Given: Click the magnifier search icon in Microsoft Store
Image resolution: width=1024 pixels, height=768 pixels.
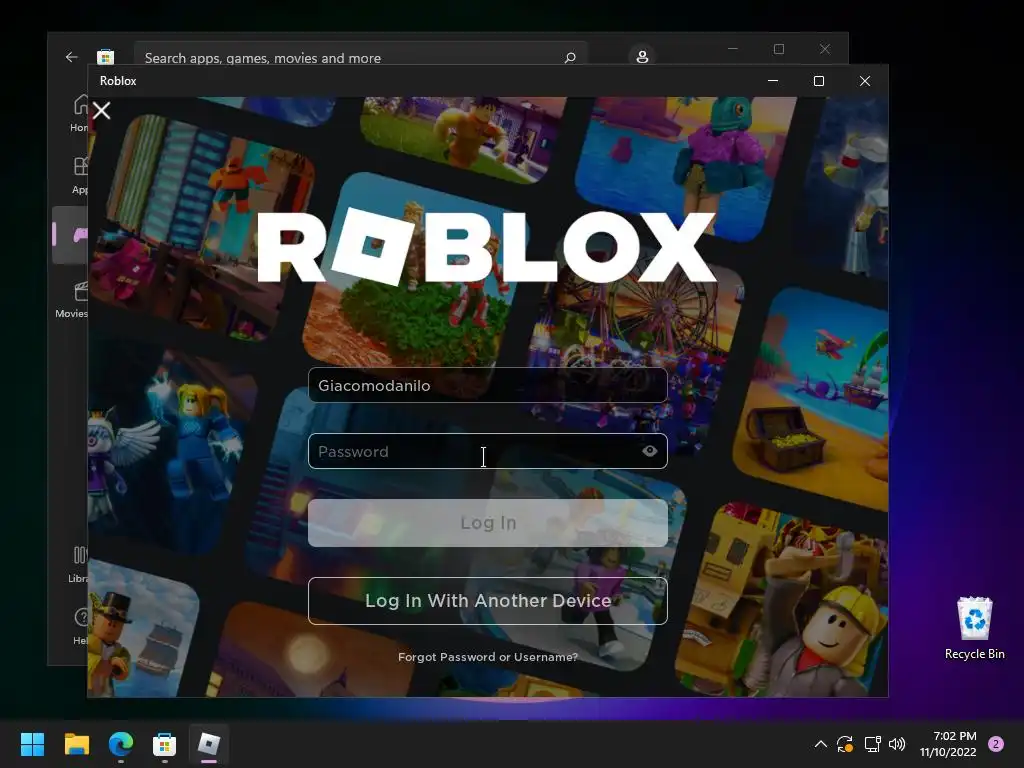Looking at the screenshot, I should (569, 57).
